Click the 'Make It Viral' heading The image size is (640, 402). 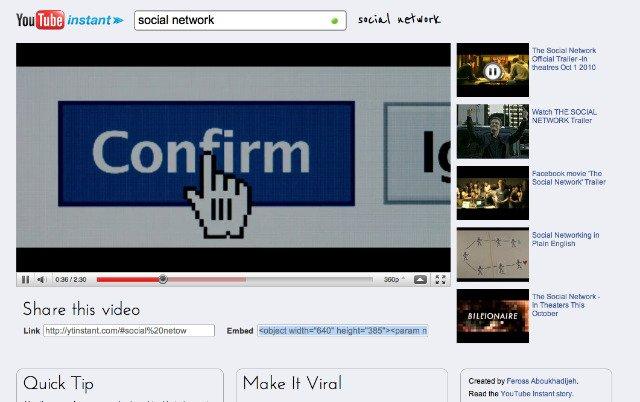coord(292,383)
